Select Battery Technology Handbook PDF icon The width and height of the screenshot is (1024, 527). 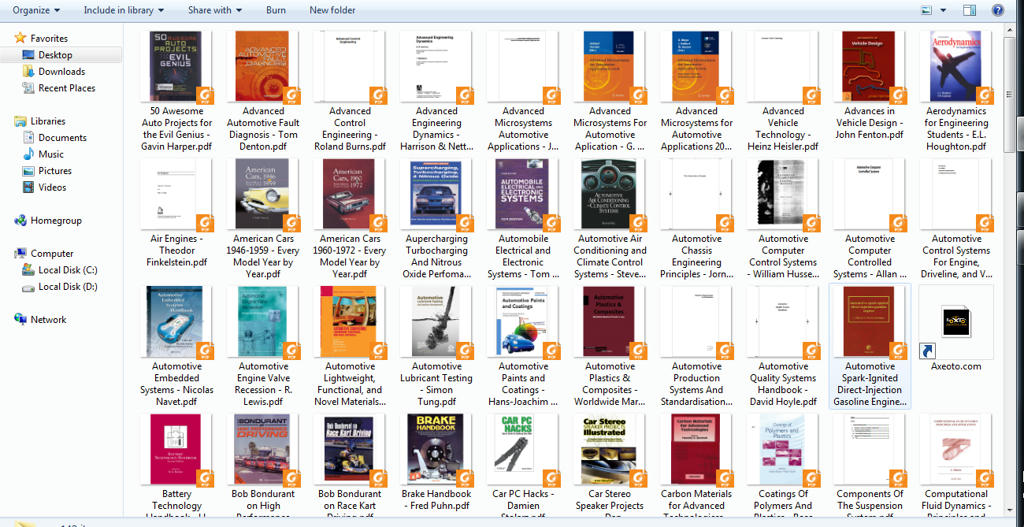point(177,451)
